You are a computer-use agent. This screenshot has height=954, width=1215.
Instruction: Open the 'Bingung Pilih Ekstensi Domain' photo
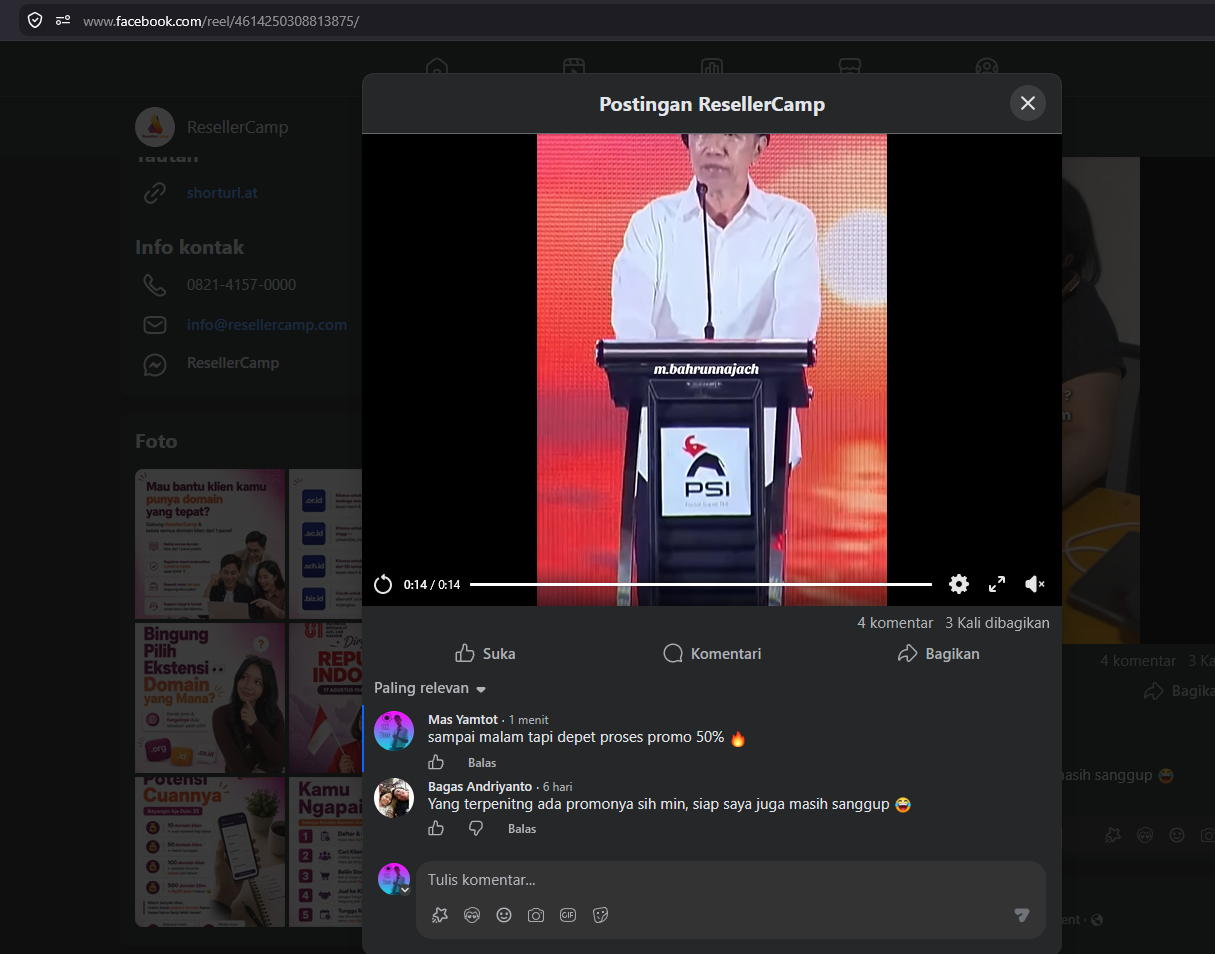point(210,698)
